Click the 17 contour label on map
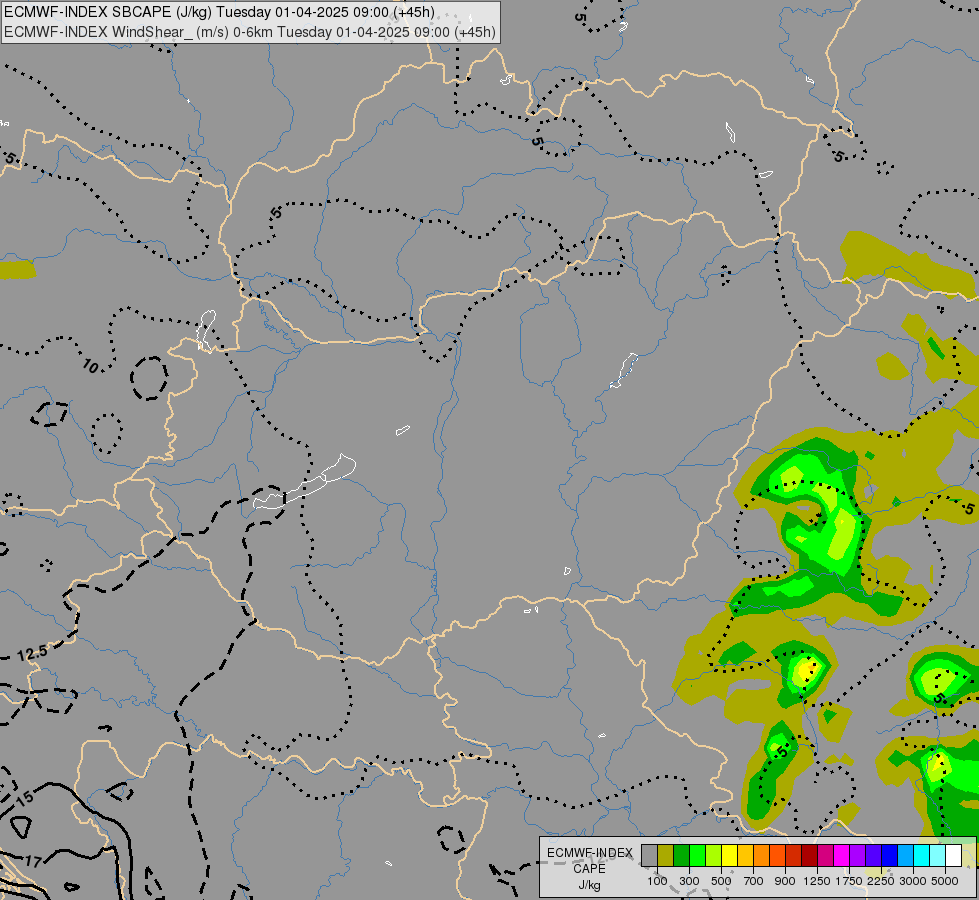979x900 pixels. (x=33, y=862)
